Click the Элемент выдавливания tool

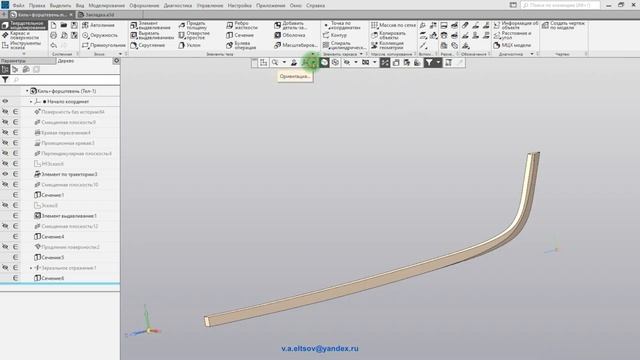(150, 25)
